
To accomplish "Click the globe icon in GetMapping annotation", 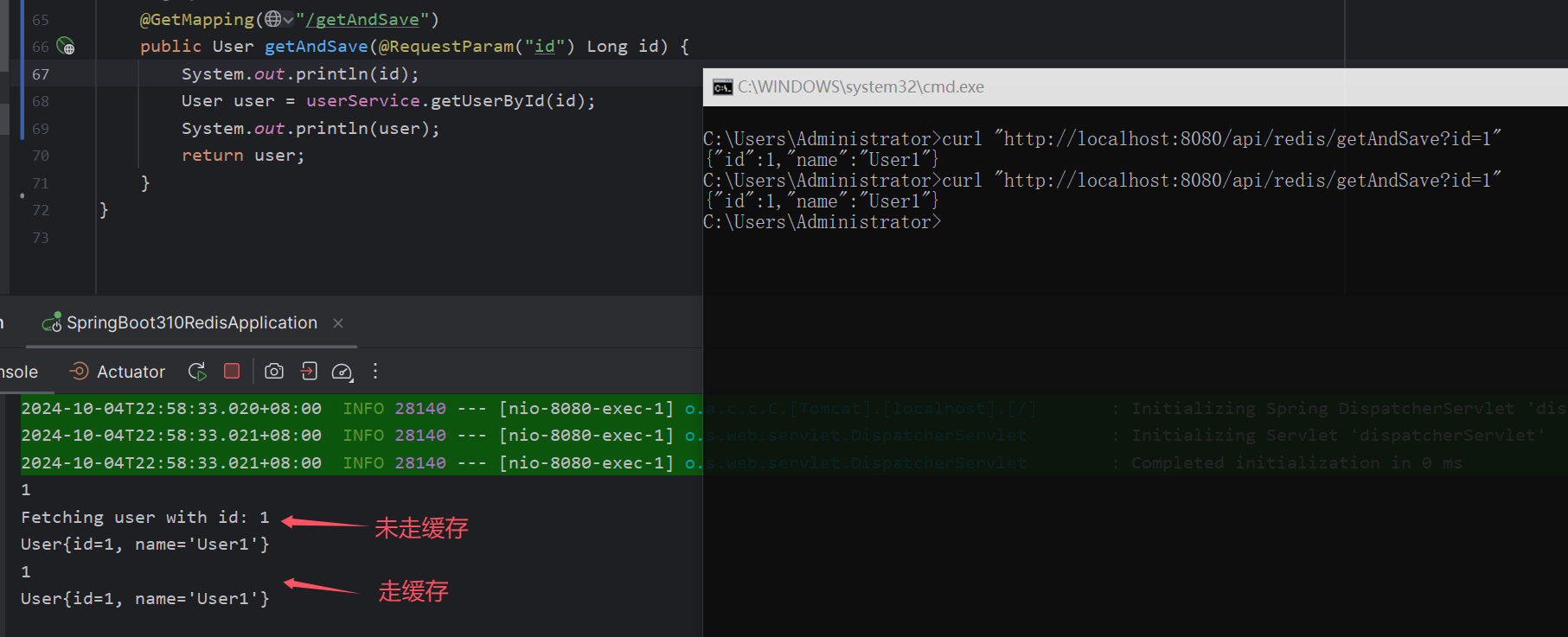I will tap(273, 18).
